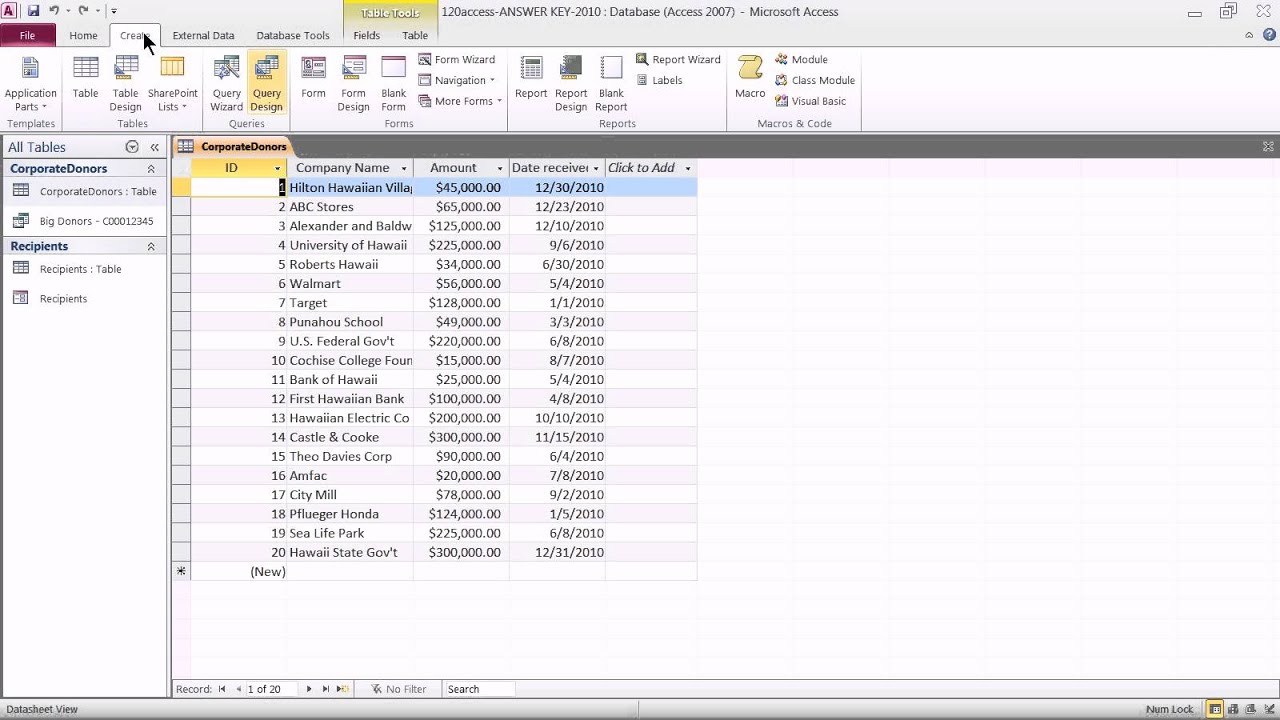This screenshot has height=720, width=1280.
Task: Click the record Search box
Action: tap(479, 689)
